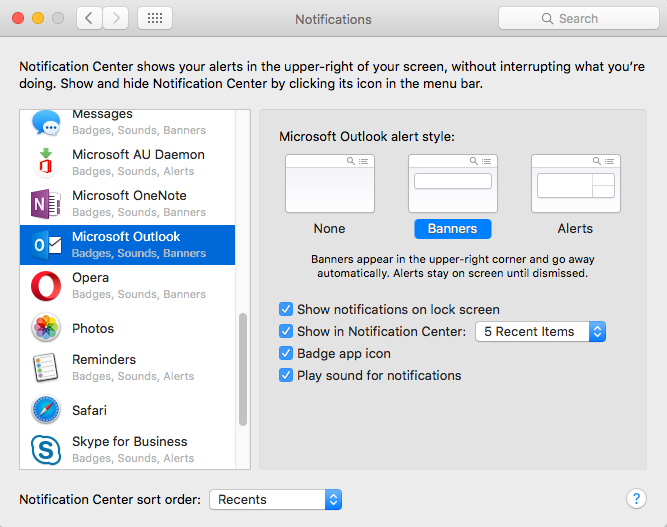667x527 pixels.
Task: Choose the Alerts alert style
Action: 576,183
